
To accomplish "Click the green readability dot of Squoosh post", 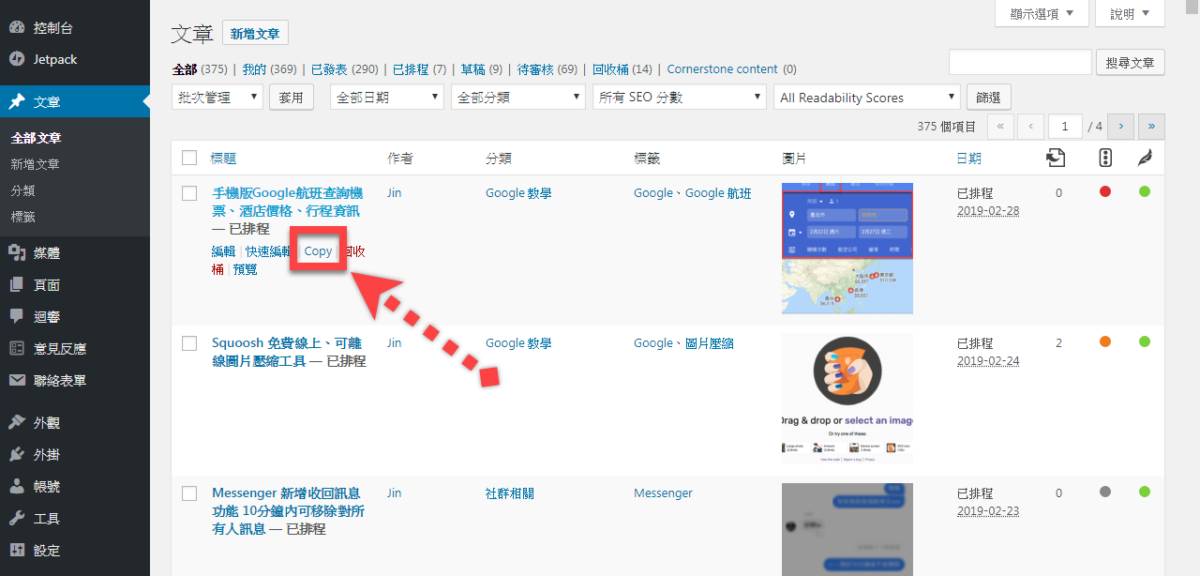I will coord(1144,342).
